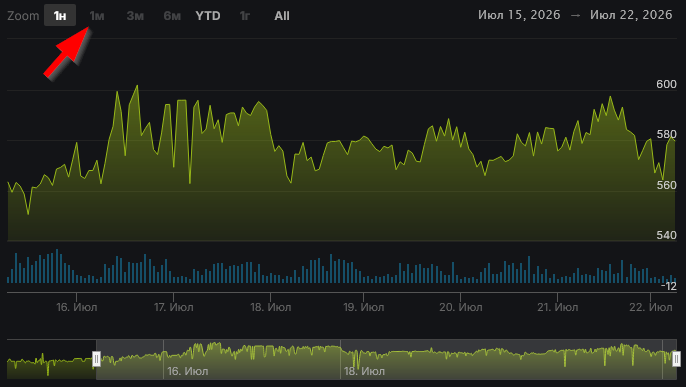Choose the 3м zoom range
The width and height of the screenshot is (686, 387).
point(135,16)
